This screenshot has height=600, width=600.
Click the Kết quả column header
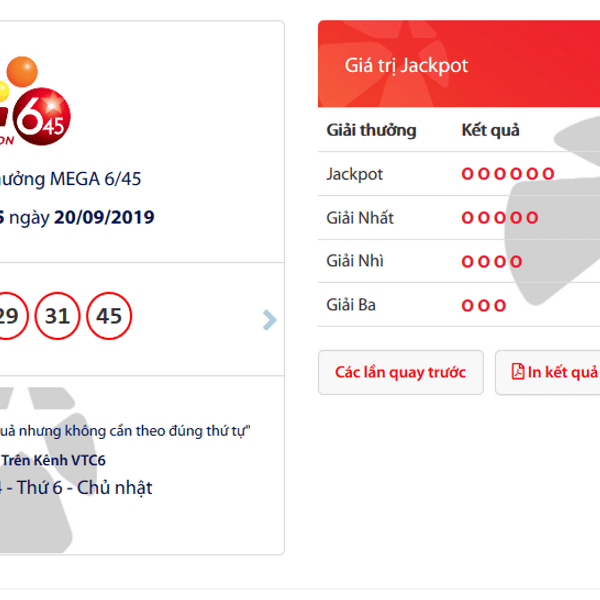491,130
